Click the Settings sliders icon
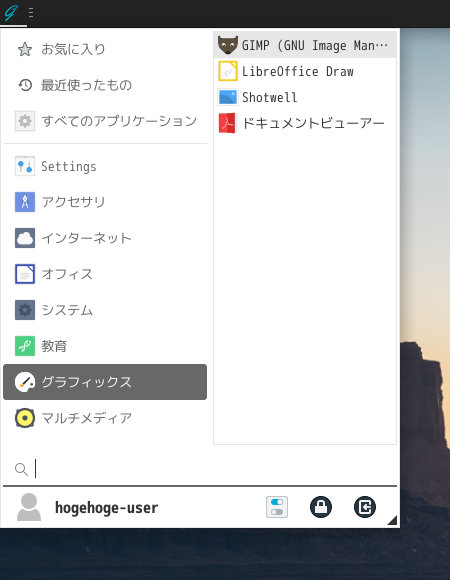The height and width of the screenshot is (580, 450). (x=25, y=166)
